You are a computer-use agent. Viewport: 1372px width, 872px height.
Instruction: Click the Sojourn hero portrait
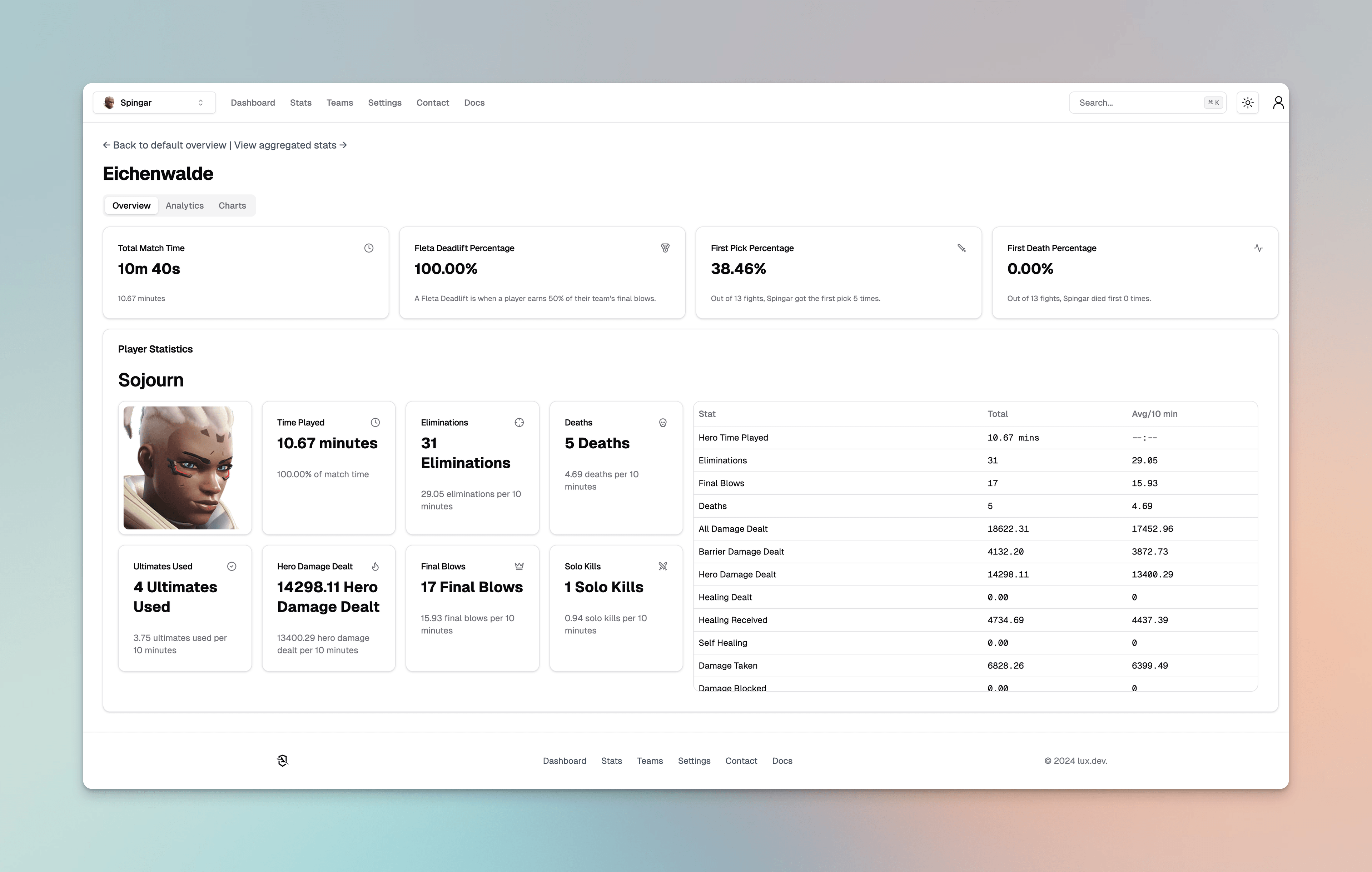(x=185, y=468)
